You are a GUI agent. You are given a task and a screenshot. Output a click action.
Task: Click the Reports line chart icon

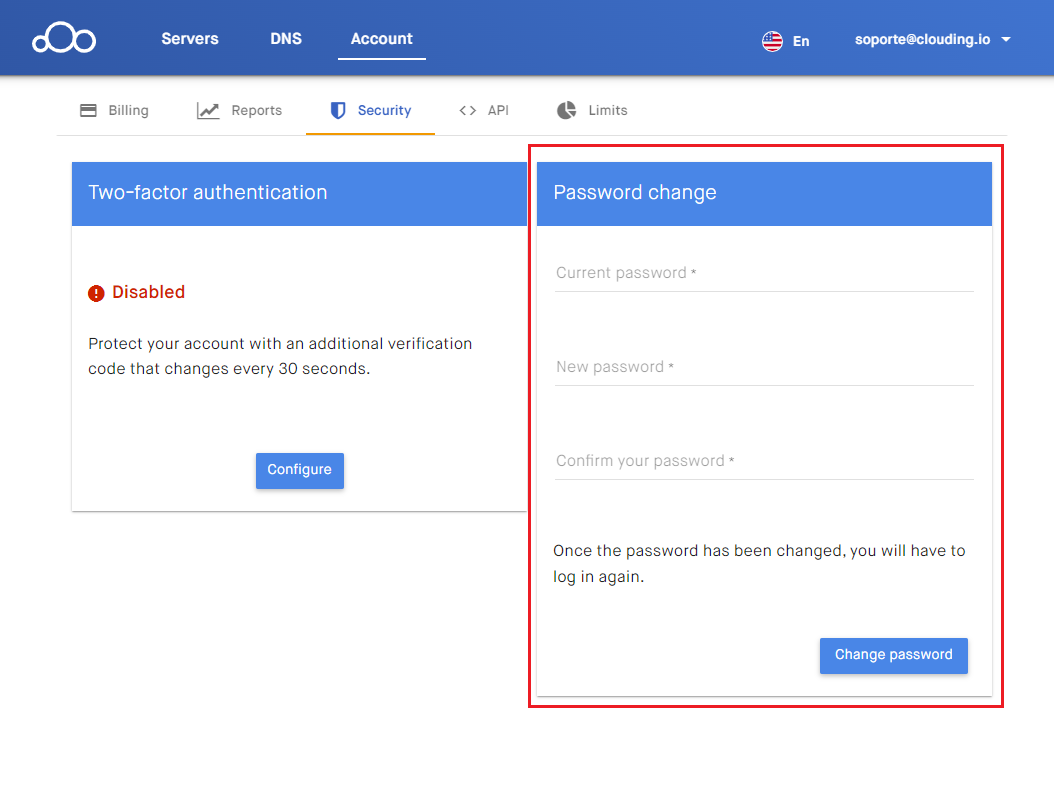tap(208, 110)
